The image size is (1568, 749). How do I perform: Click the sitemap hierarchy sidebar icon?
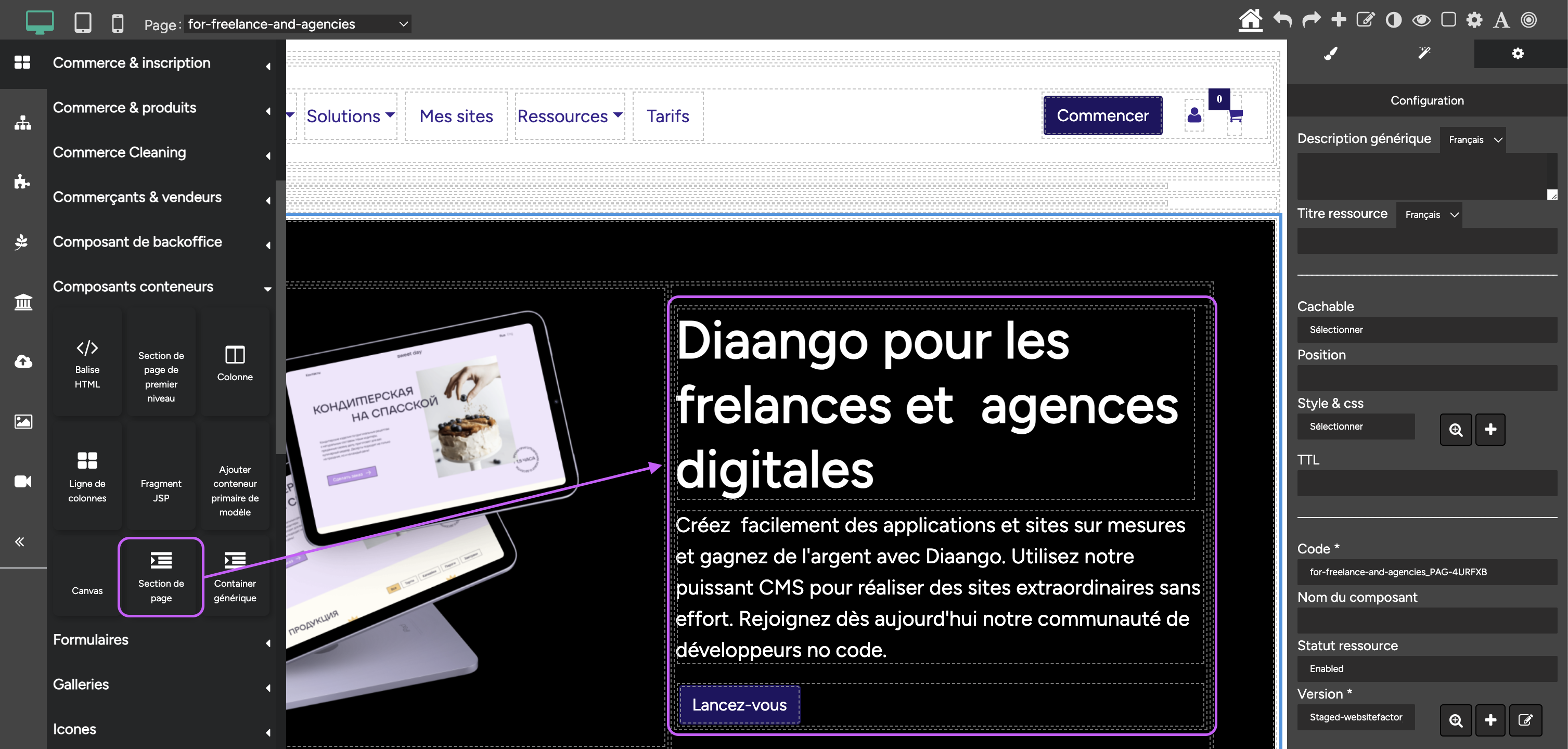tap(22, 122)
